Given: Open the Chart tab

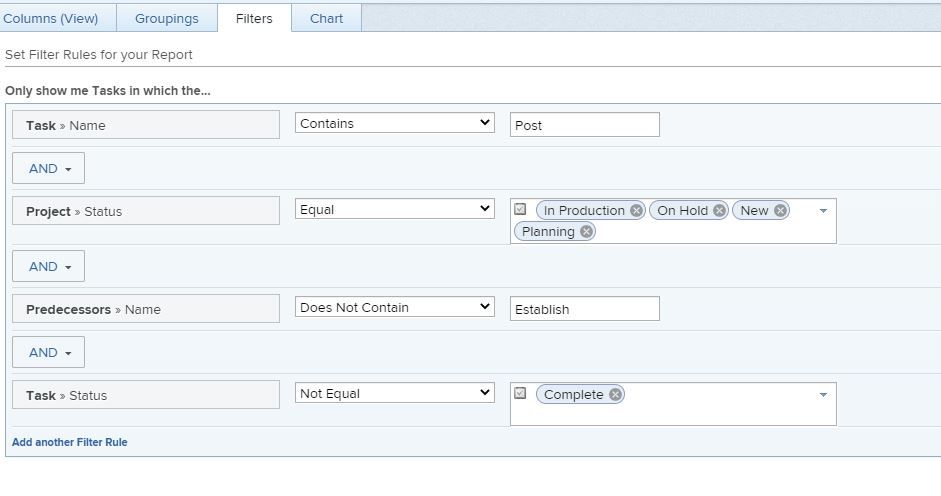Looking at the screenshot, I should pos(326,18).
